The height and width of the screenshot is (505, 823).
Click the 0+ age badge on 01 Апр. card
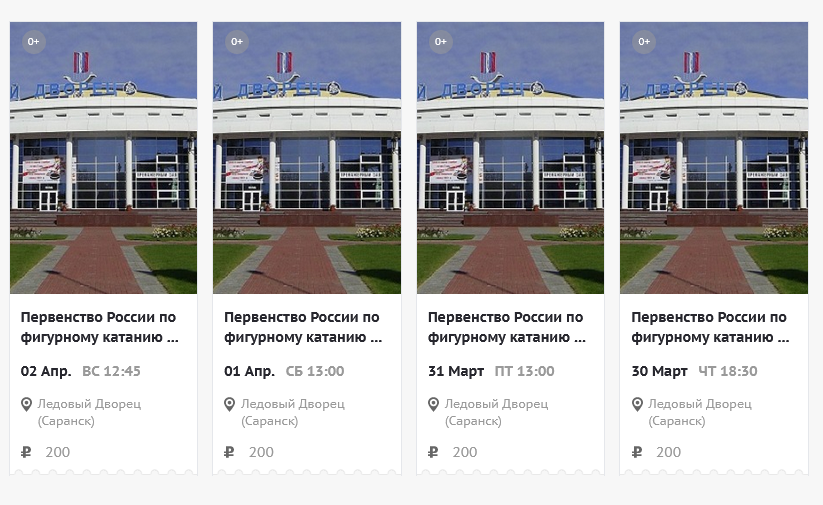pos(237,41)
